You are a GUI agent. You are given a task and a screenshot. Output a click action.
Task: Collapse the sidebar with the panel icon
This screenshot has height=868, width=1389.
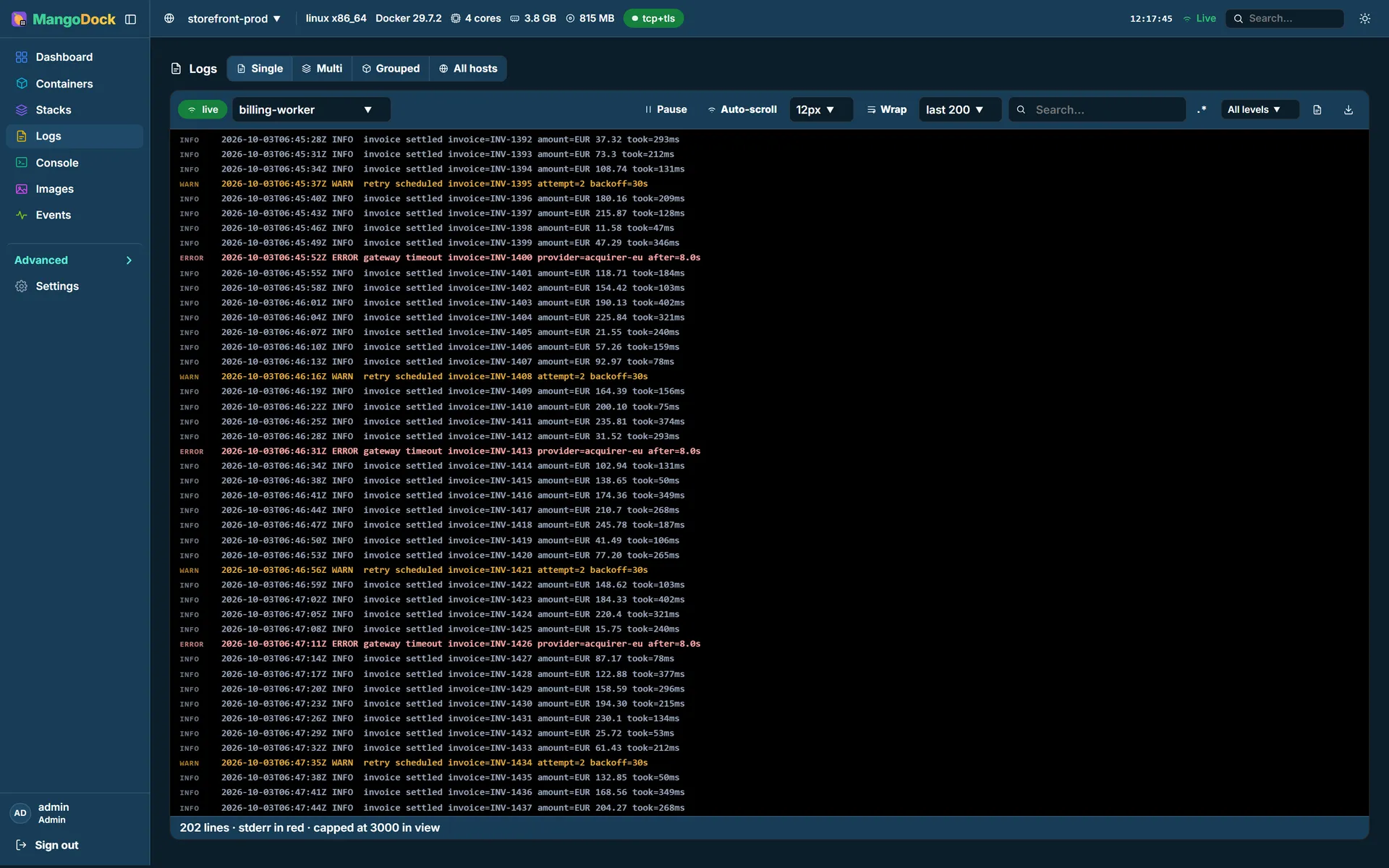[130, 19]
